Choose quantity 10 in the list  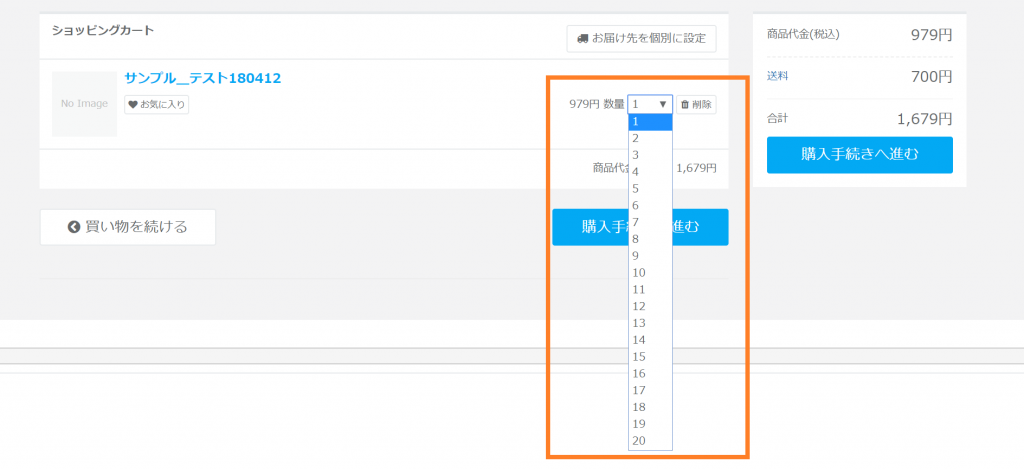pyautogui.click(x=649, y=272)
